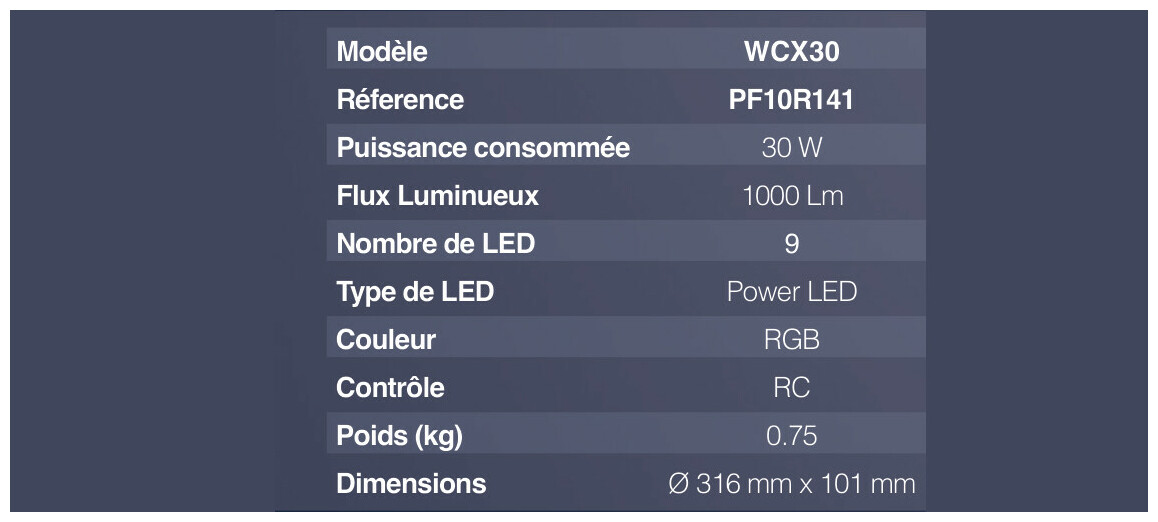The height and width of the screenshot is (522, 1158).
Task: Click the Dimensions row label
Action: tap(411, 483)
